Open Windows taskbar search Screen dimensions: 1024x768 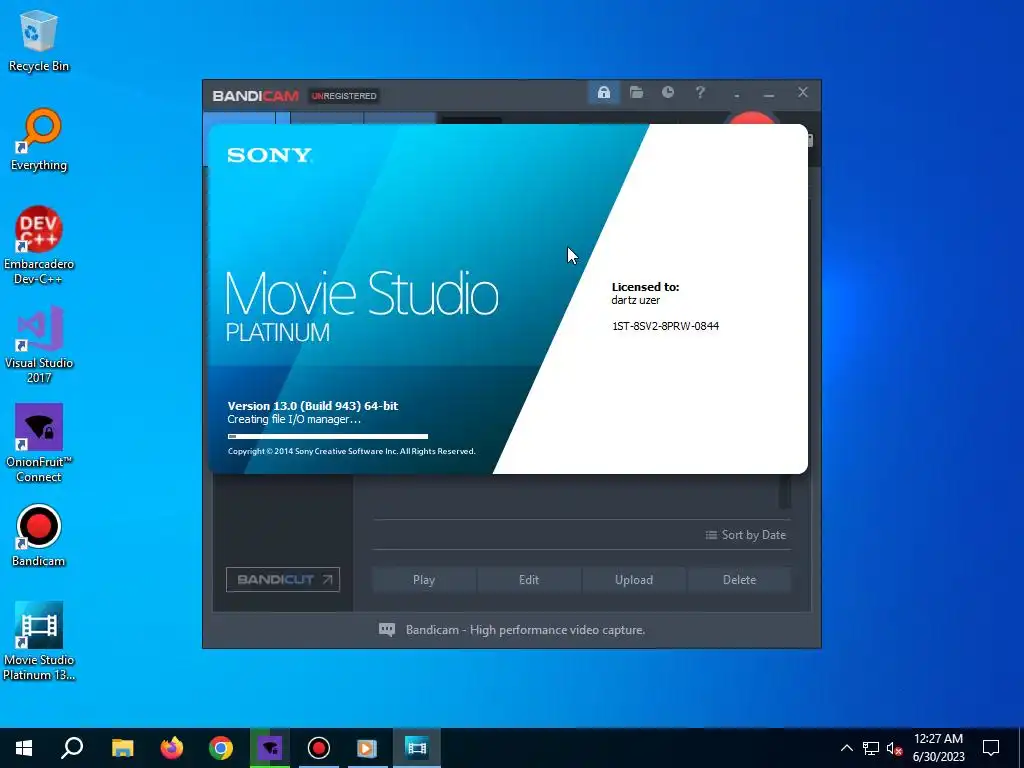click(72, 748)
